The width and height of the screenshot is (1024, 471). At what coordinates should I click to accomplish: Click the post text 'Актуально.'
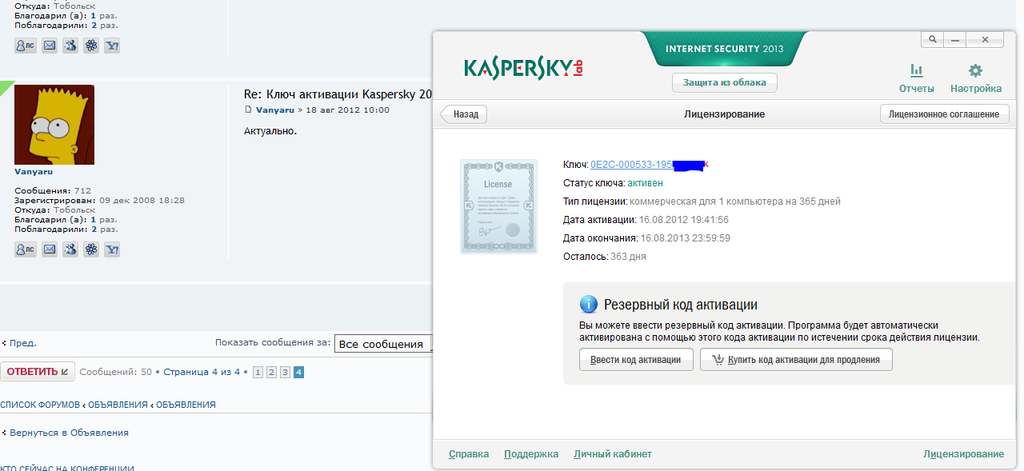click(270, 131)
